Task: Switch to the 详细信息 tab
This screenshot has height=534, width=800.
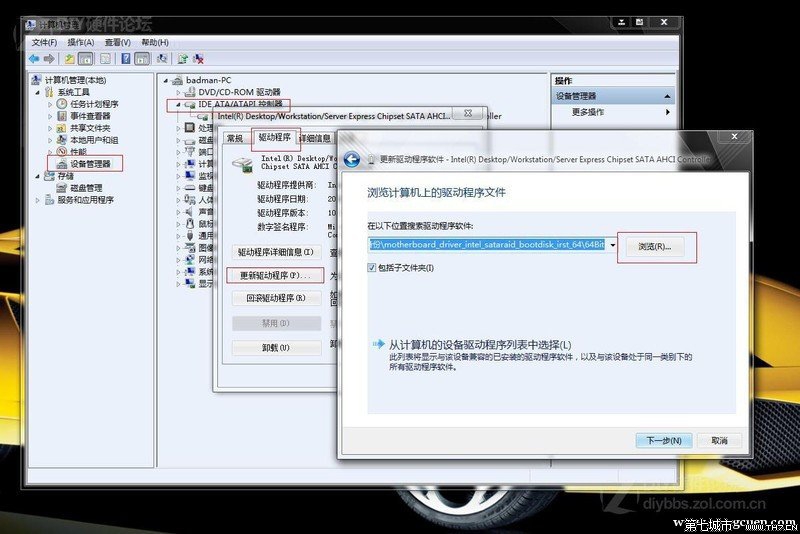Action: [315, 138]
